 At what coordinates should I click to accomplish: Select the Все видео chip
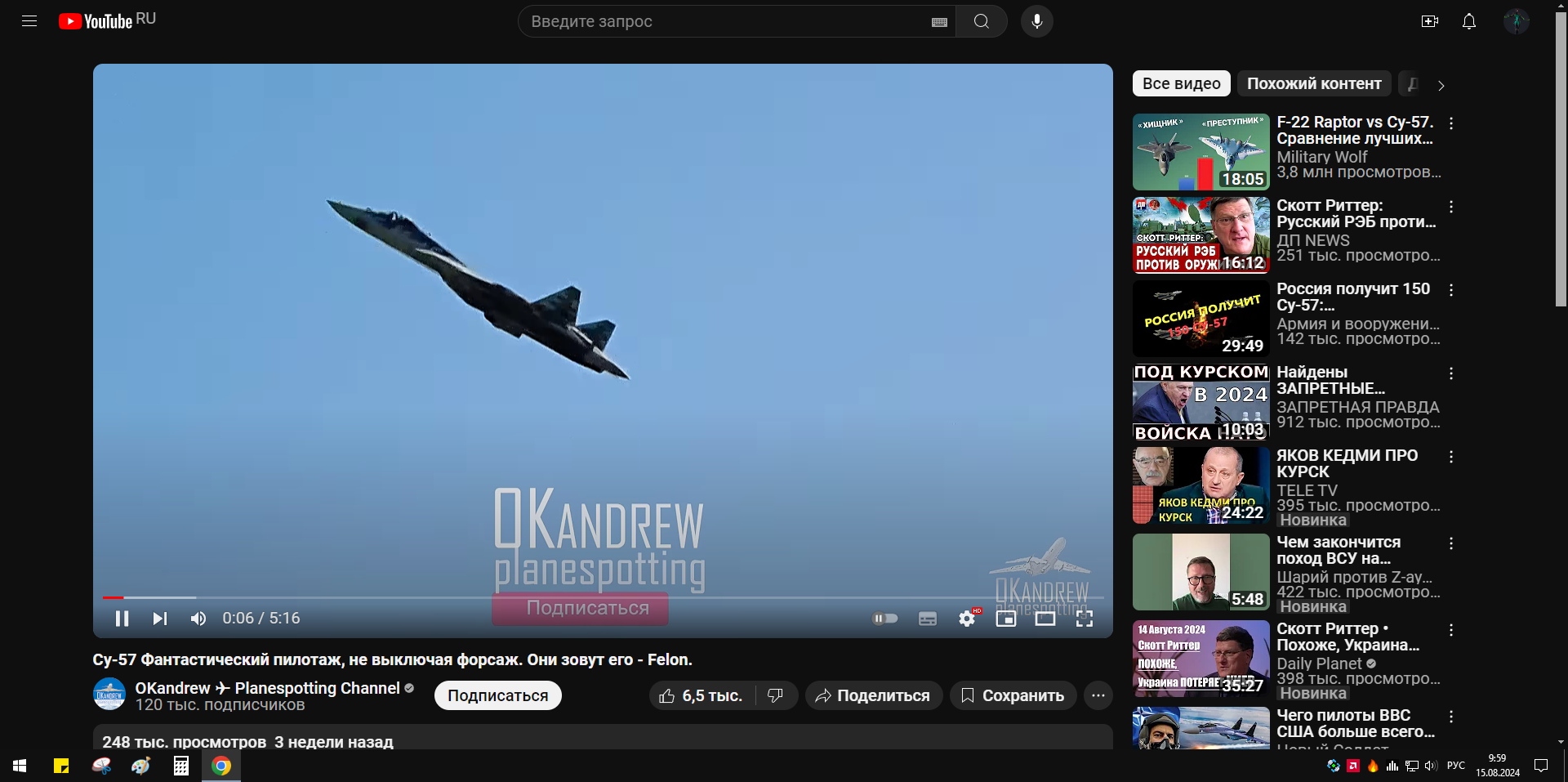coord(1182,83)
